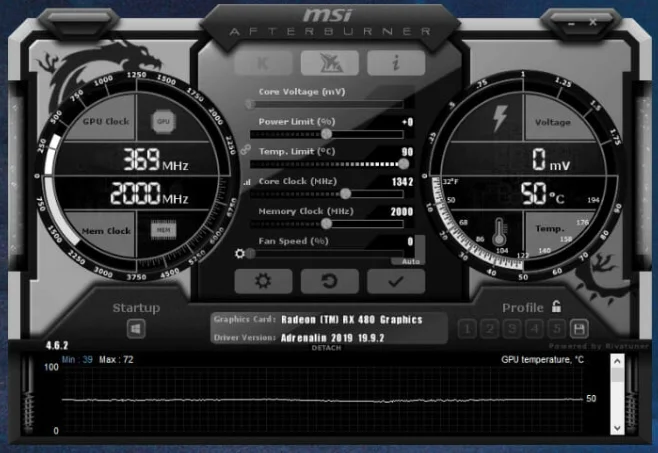Select profile slot 5
The image size is (658, 453).
(557, 329)
